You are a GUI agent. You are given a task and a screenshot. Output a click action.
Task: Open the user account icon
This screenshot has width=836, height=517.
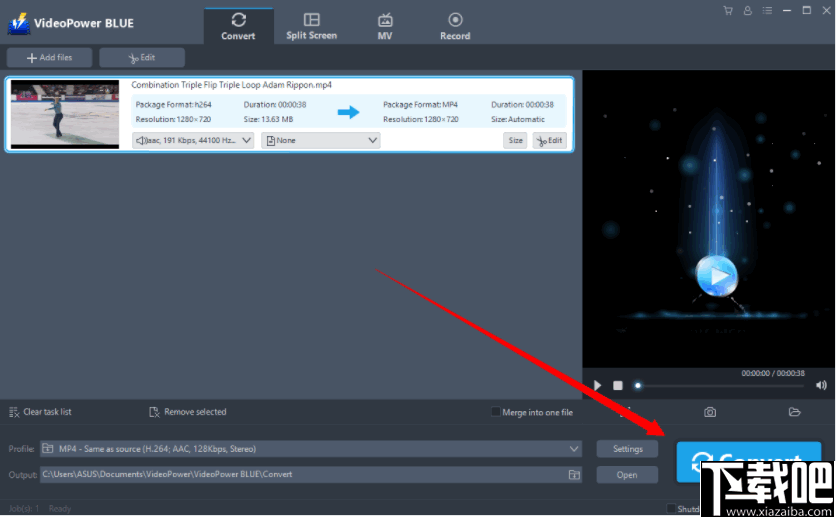pyautogui.click(x=747, y=11)
